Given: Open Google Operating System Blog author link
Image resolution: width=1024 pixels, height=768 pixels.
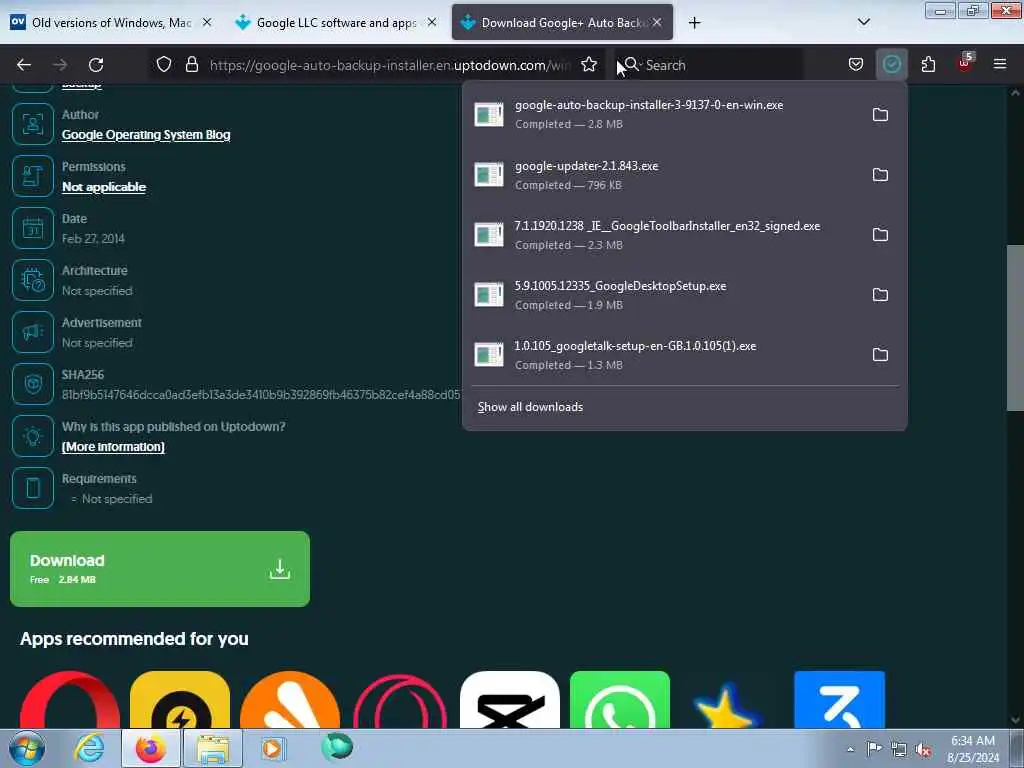Looking at the screenshot, I should coord(146,135).
